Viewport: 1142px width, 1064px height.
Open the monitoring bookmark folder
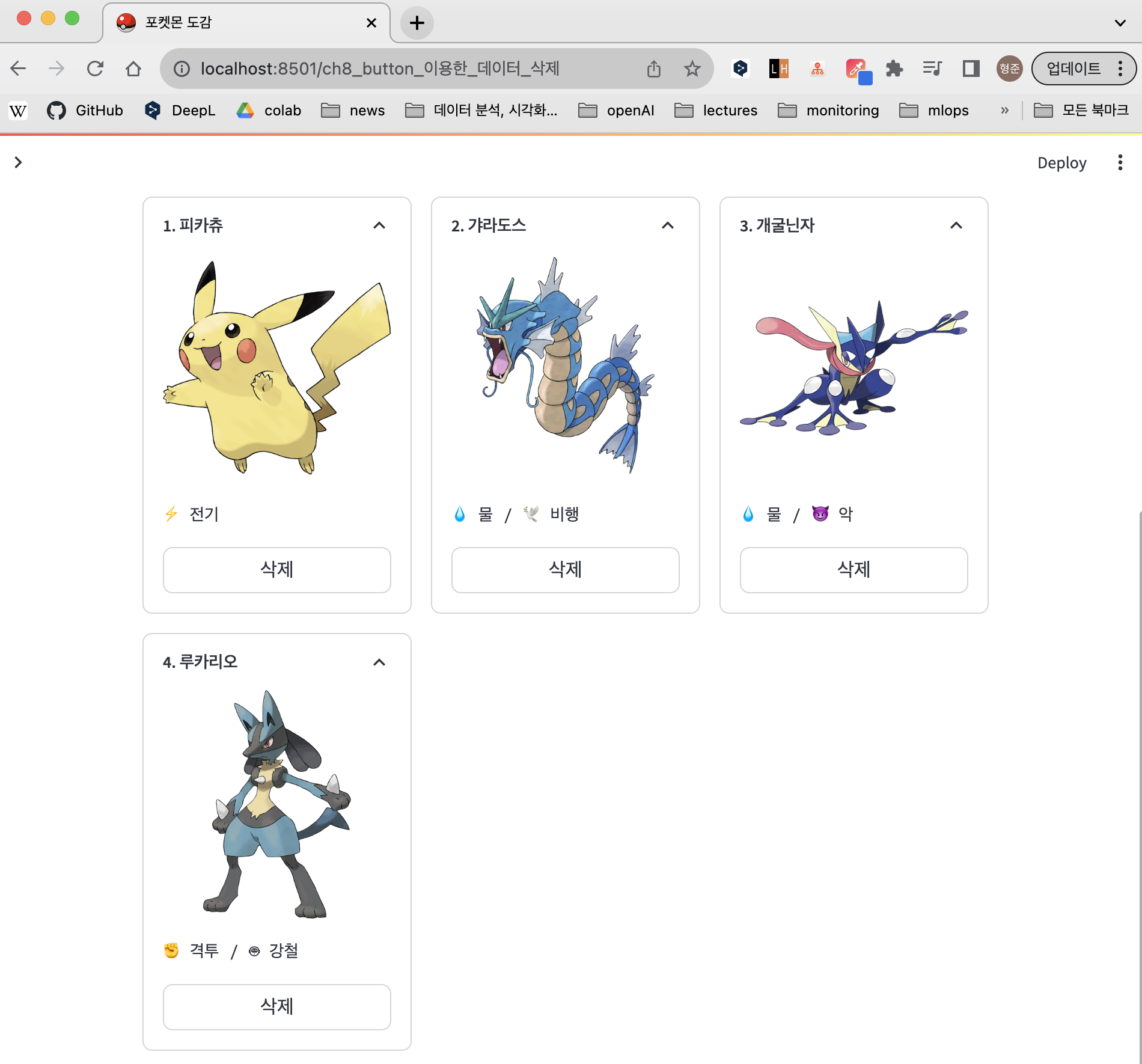(x=828, y=111)
